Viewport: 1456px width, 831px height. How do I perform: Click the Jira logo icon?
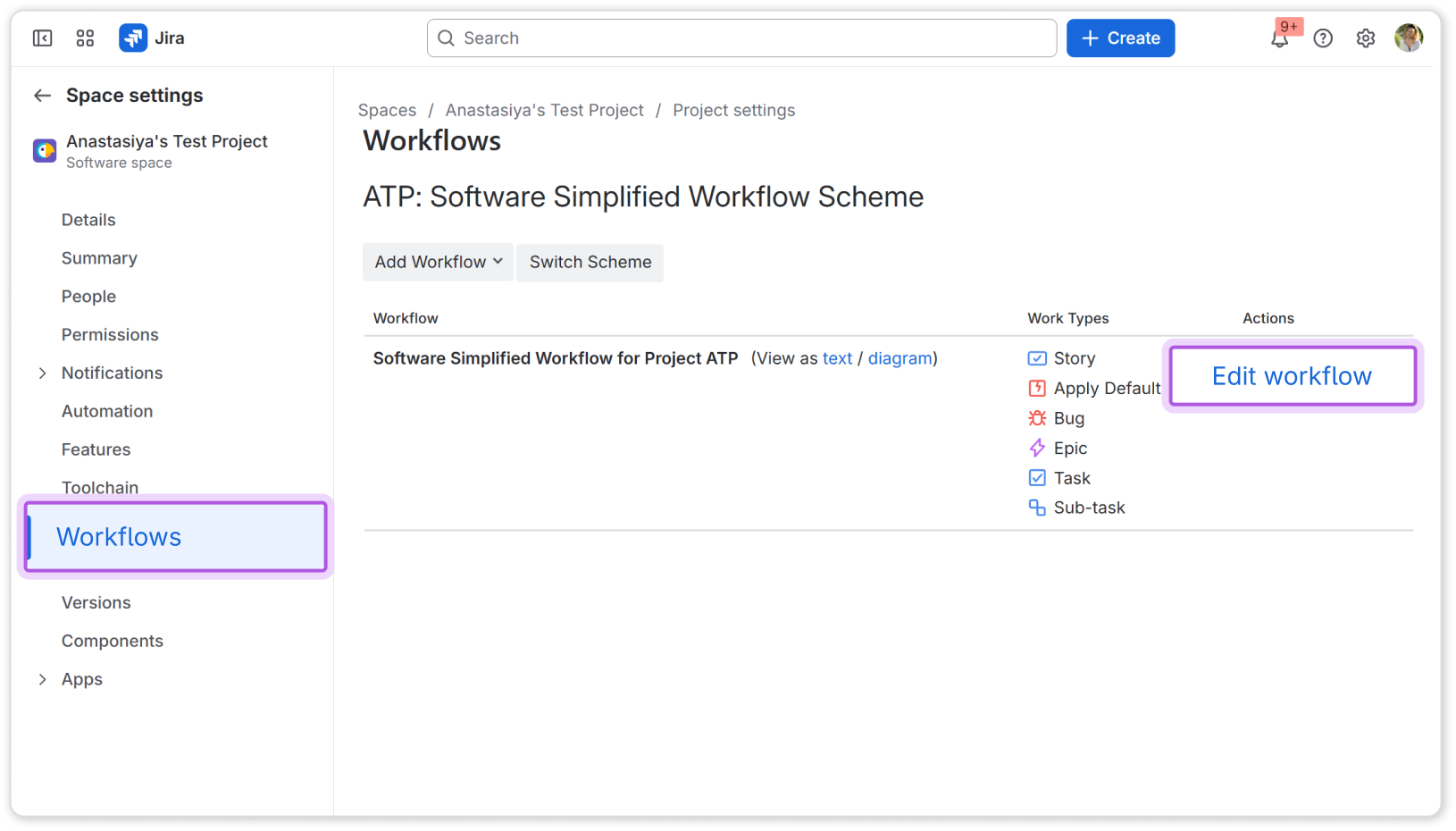[x=133, y=38]
